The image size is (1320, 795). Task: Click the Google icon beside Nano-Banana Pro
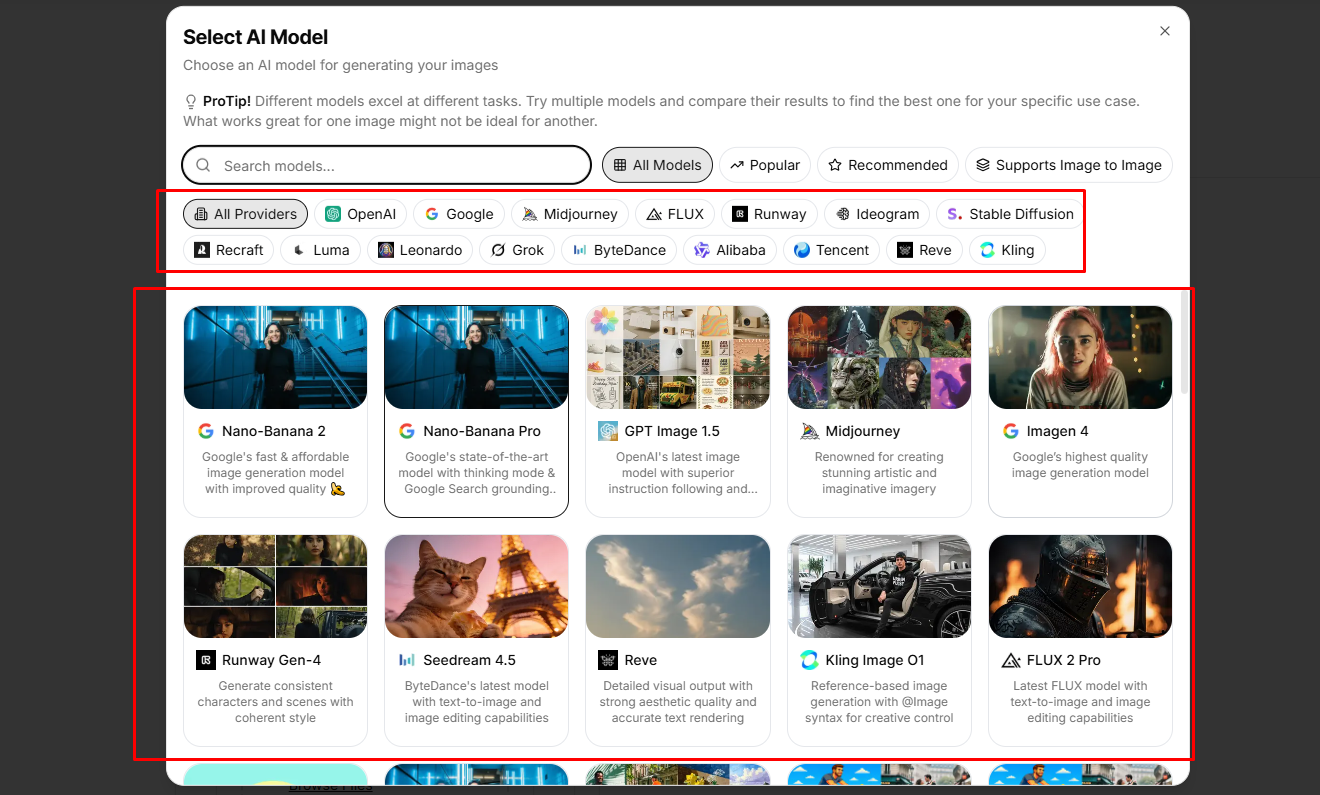point(407,431)
